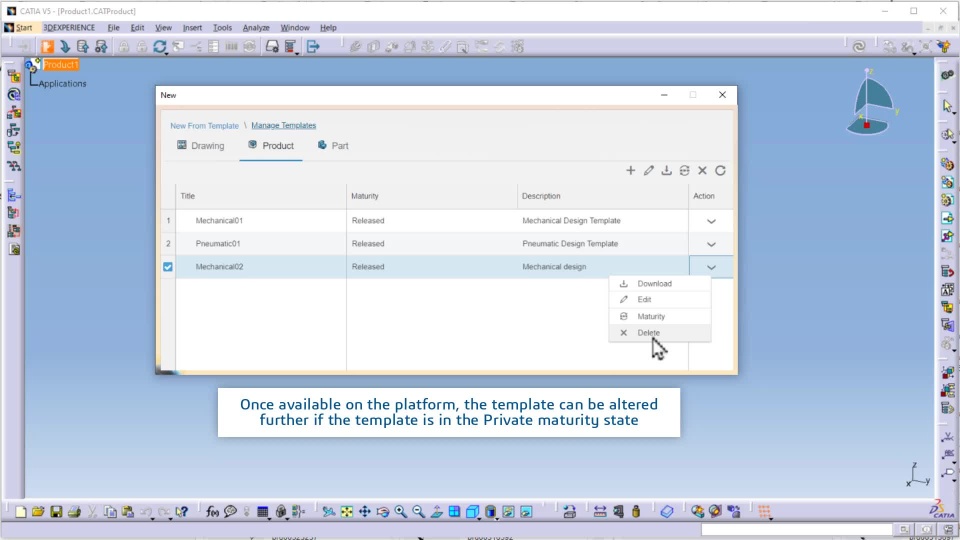Select Maturity in the action menu
This screenshot has width=960, height=540.
pos(650,316)
